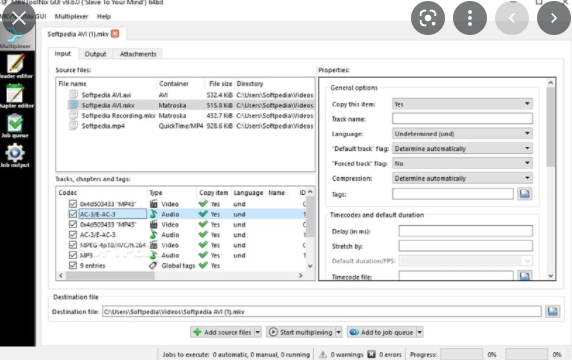The image size is (572, 360).
Task: Close the image viewer with the X
Action: (x=19, y=18)
